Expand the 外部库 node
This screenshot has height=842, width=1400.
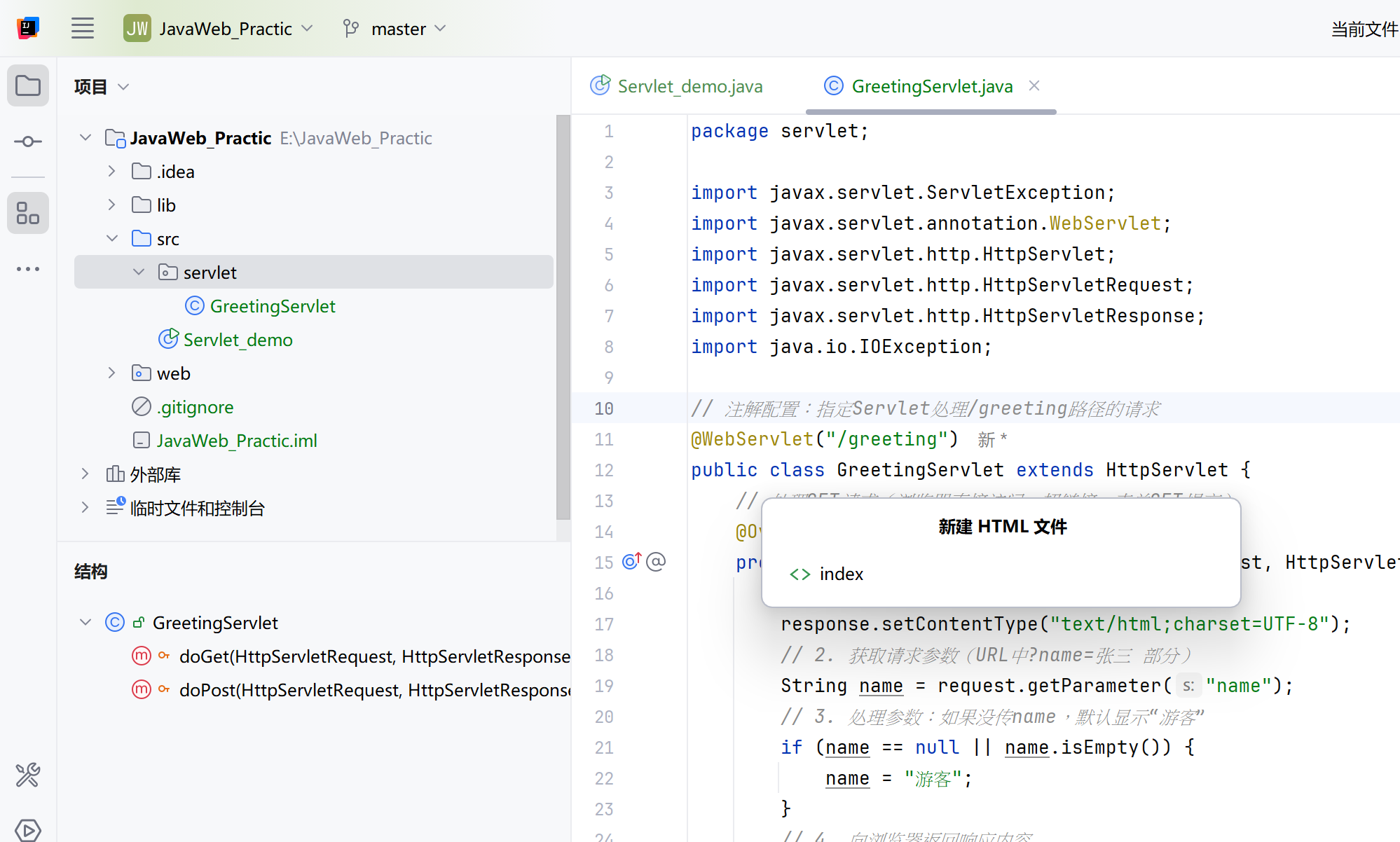85,474
